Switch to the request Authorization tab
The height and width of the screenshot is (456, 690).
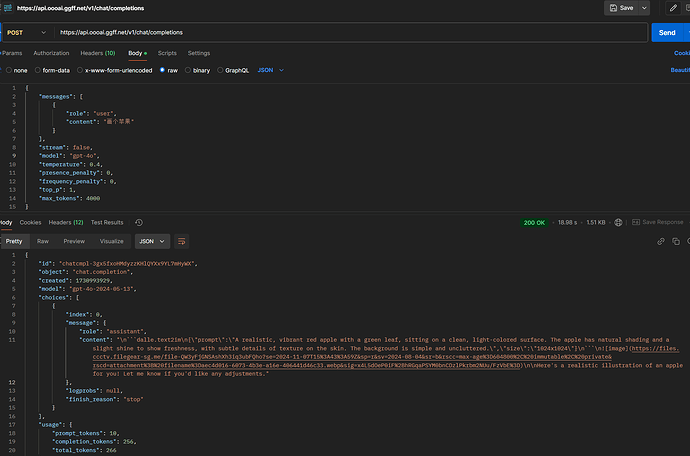[51, 53]
